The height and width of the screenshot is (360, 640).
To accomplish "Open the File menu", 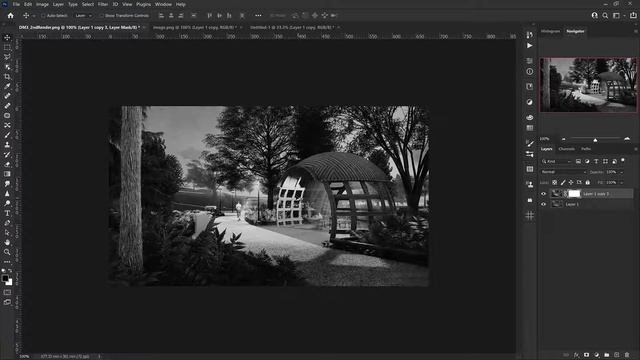I will tap(16, 4).
